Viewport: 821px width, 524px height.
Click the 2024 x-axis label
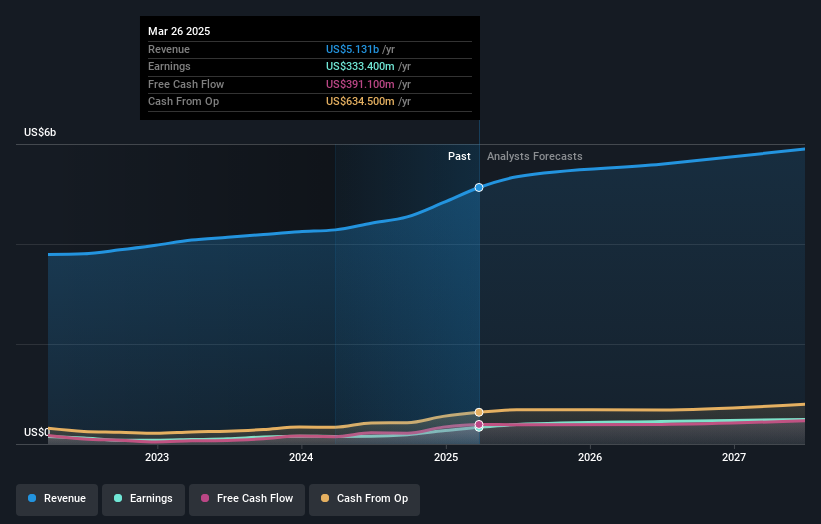tap(301, 458)
